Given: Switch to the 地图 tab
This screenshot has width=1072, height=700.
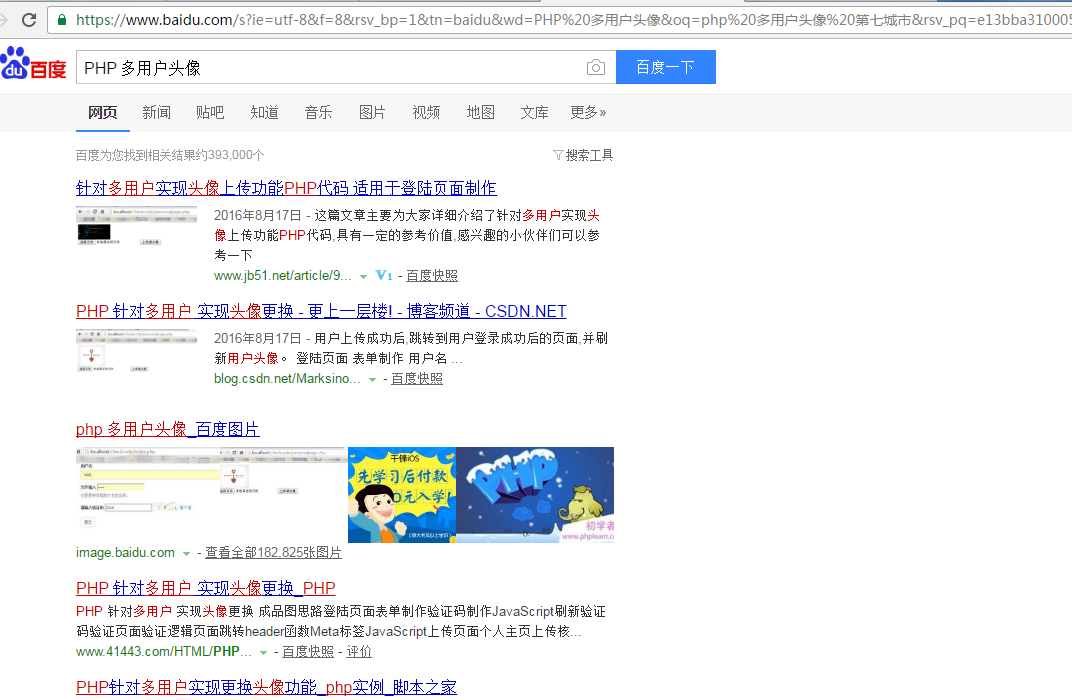Looking at the screenshot, I should point(481,112).
